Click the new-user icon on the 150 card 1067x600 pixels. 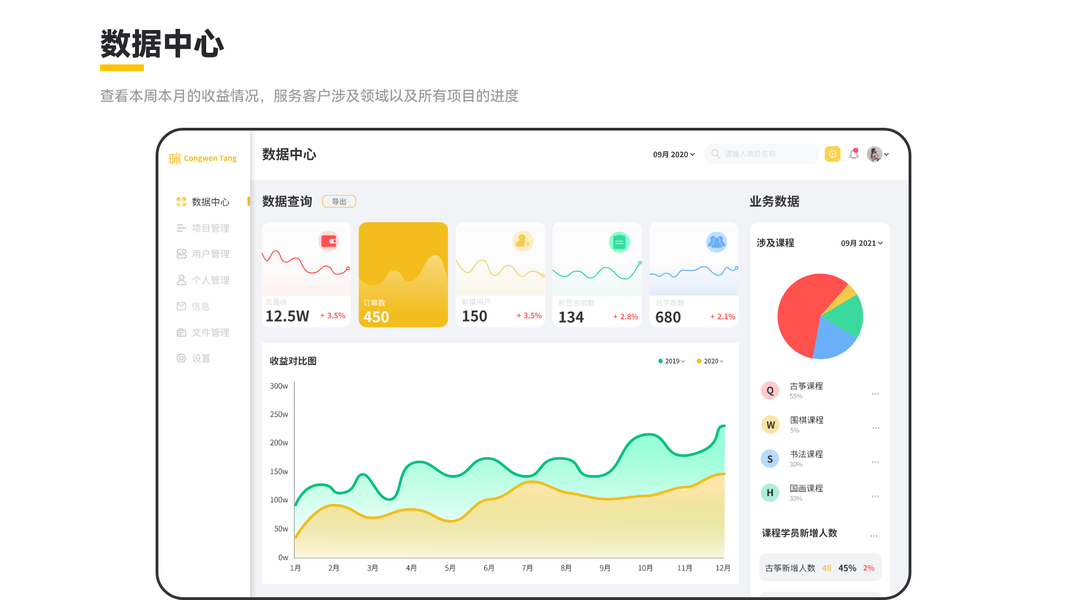(522, 241)
